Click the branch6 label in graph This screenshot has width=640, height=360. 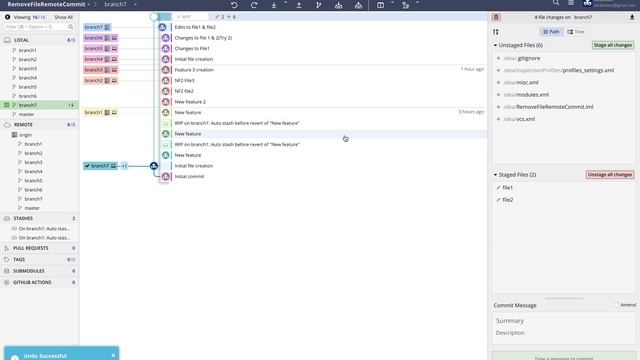100,38
